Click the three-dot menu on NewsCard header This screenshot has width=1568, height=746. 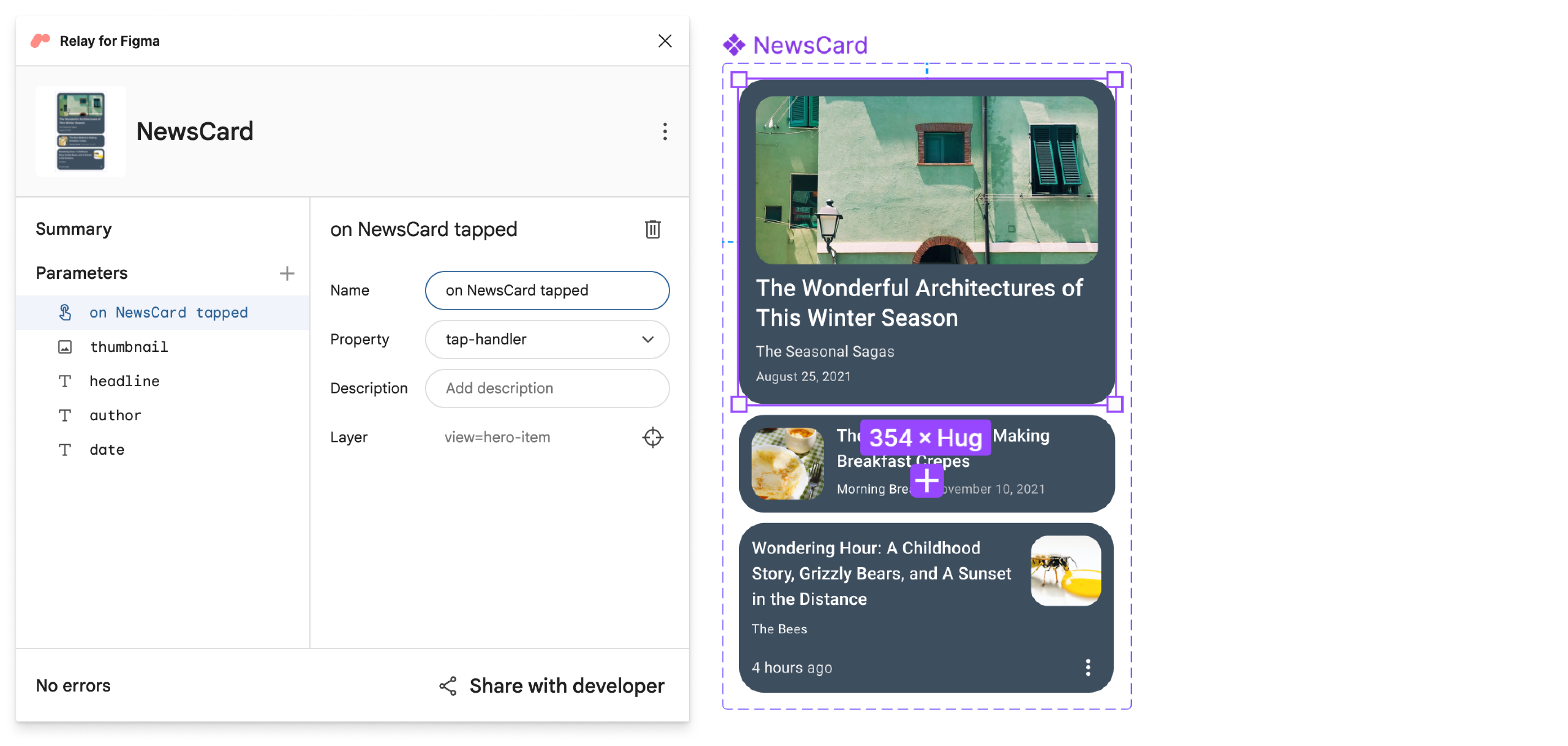660,131
